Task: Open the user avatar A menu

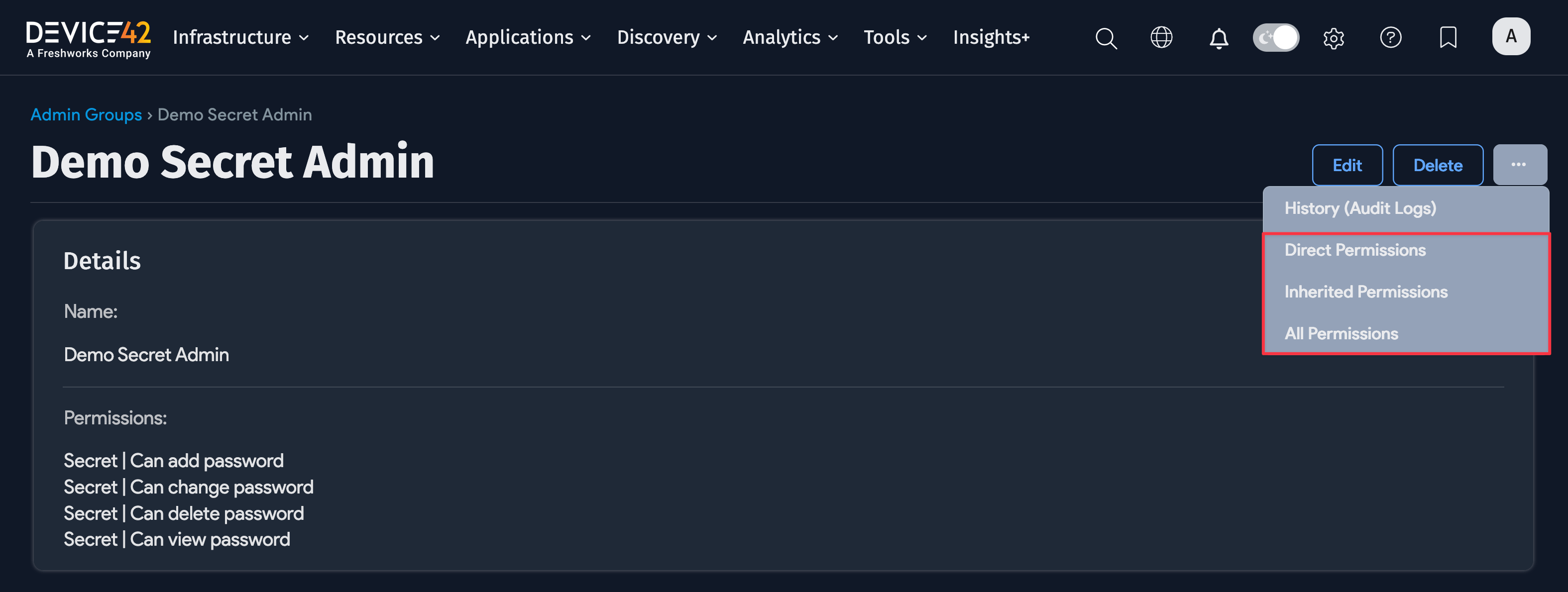Action: tap(1510, 36)
